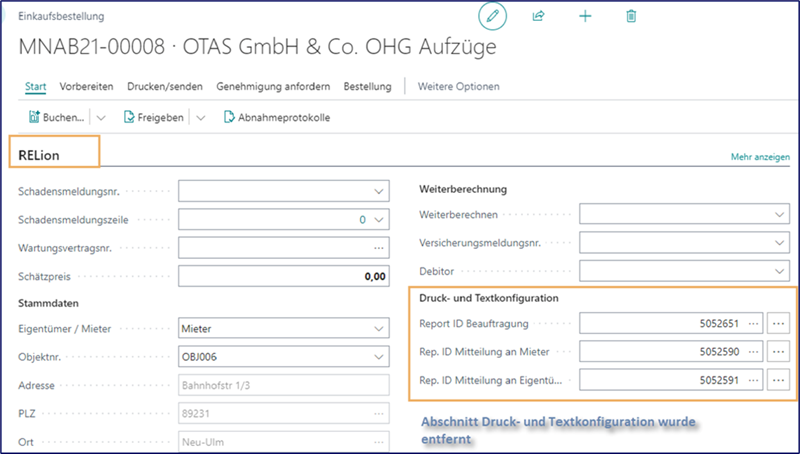800x454 pixels.
Task: Open the Bestellung tab
Action: pos(367,86)
